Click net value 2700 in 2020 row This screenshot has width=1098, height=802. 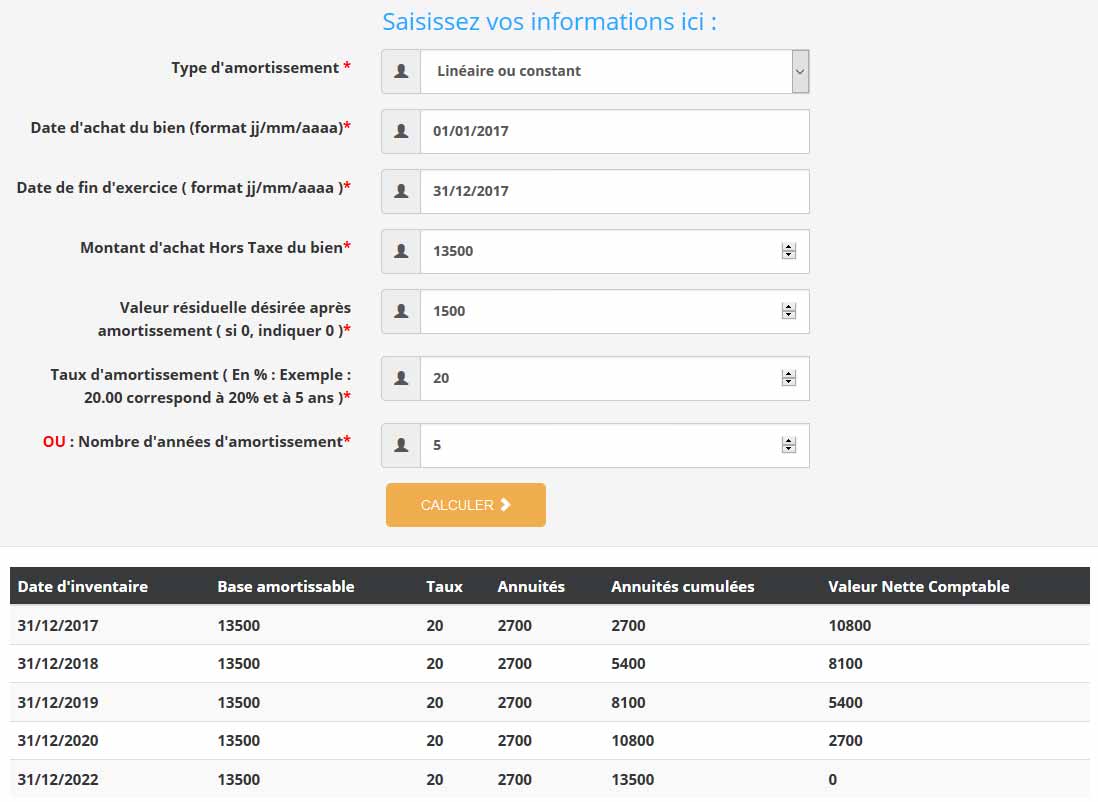pos(845,741)
